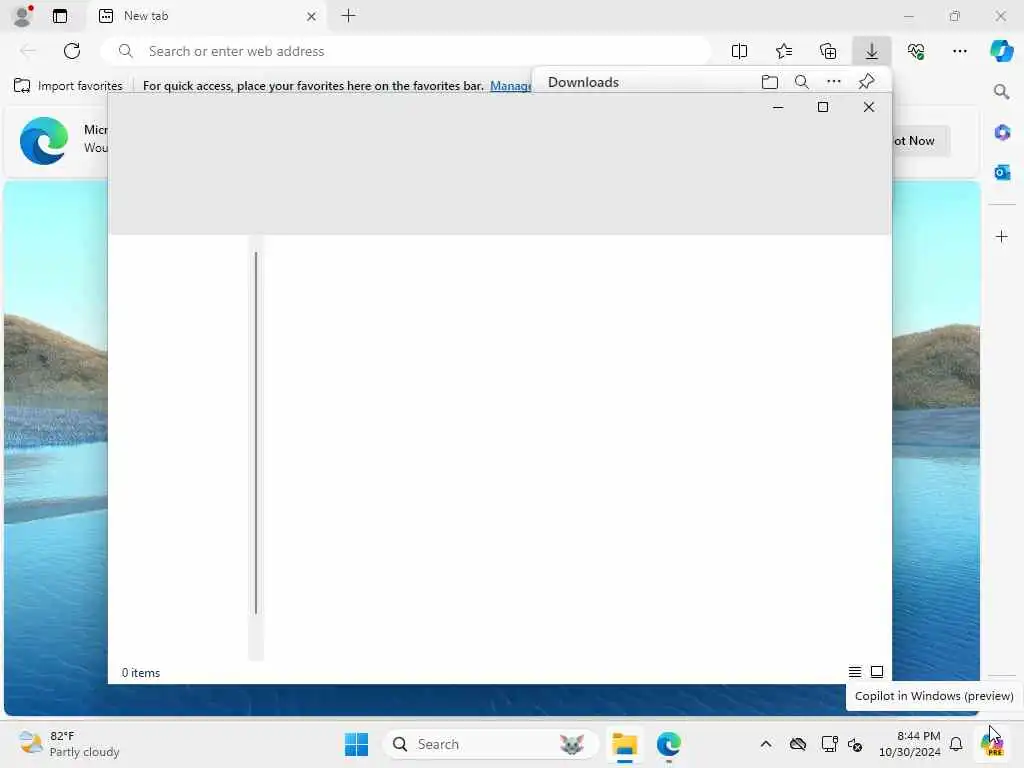Open File Explorer from the taskbar

(624, 744)
